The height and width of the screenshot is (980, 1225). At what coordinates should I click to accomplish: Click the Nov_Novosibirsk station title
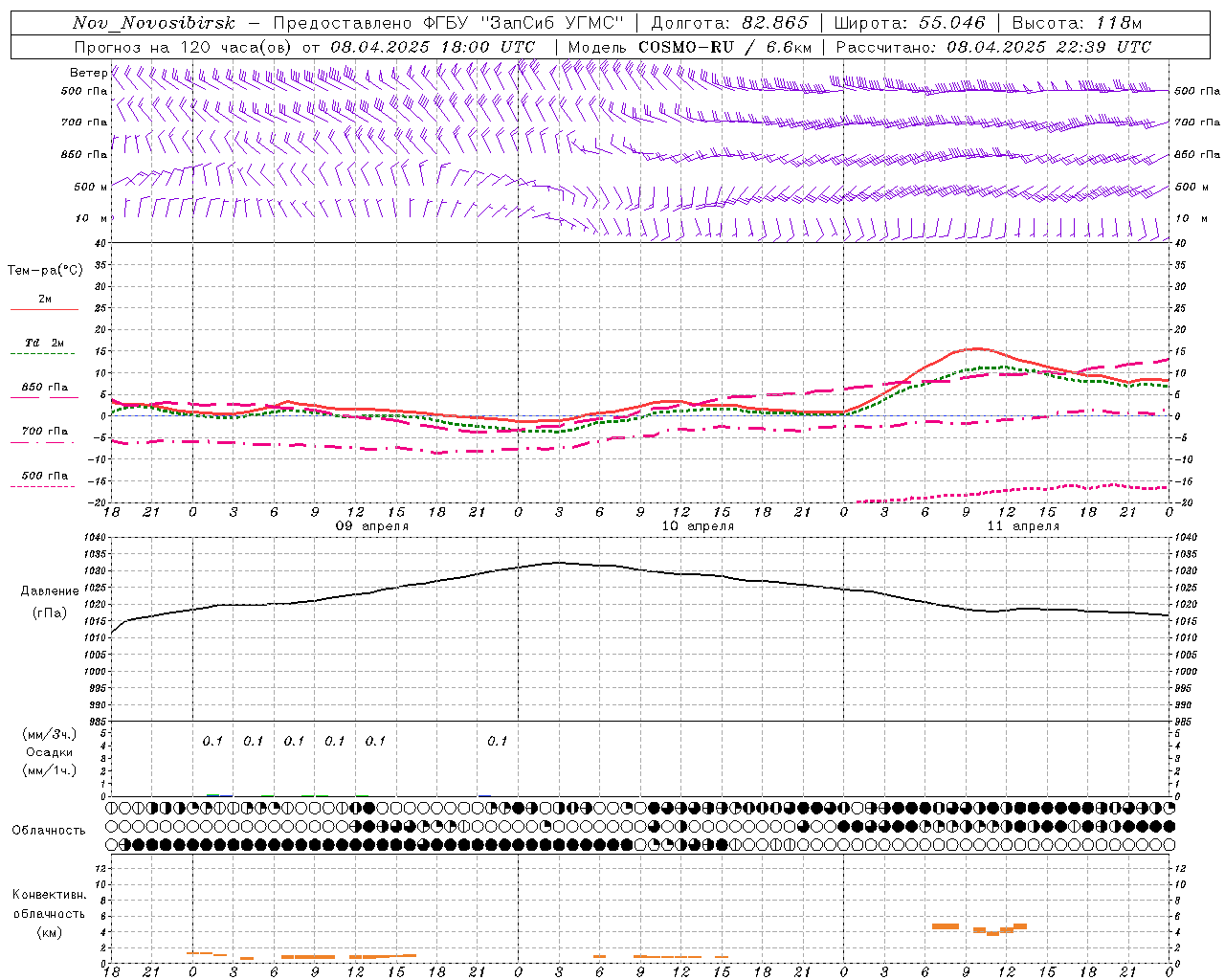pyautogui.click(x=154, y=23)
